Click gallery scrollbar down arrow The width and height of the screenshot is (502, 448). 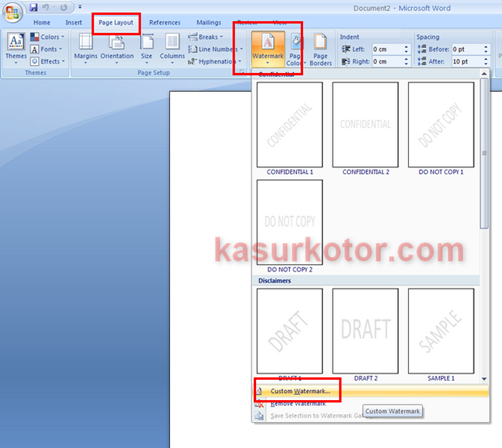(x=484, y=379)
